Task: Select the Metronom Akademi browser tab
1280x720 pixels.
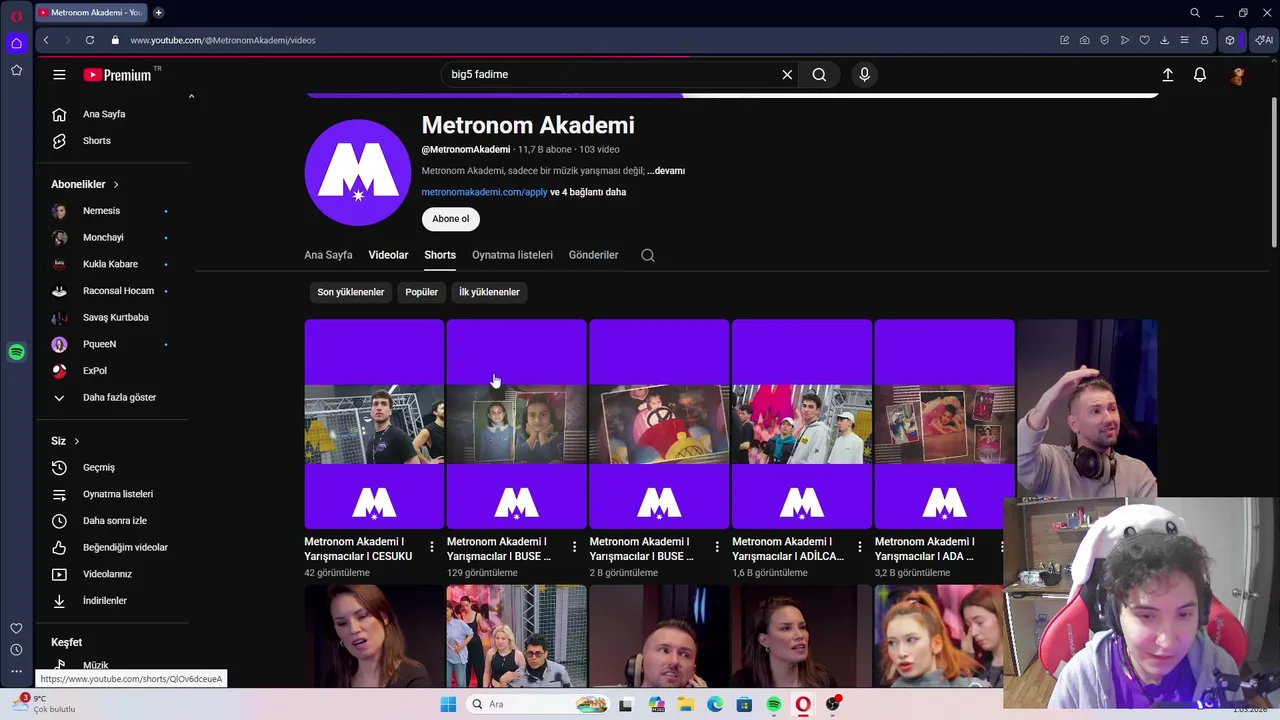Action: coord(90,13)
